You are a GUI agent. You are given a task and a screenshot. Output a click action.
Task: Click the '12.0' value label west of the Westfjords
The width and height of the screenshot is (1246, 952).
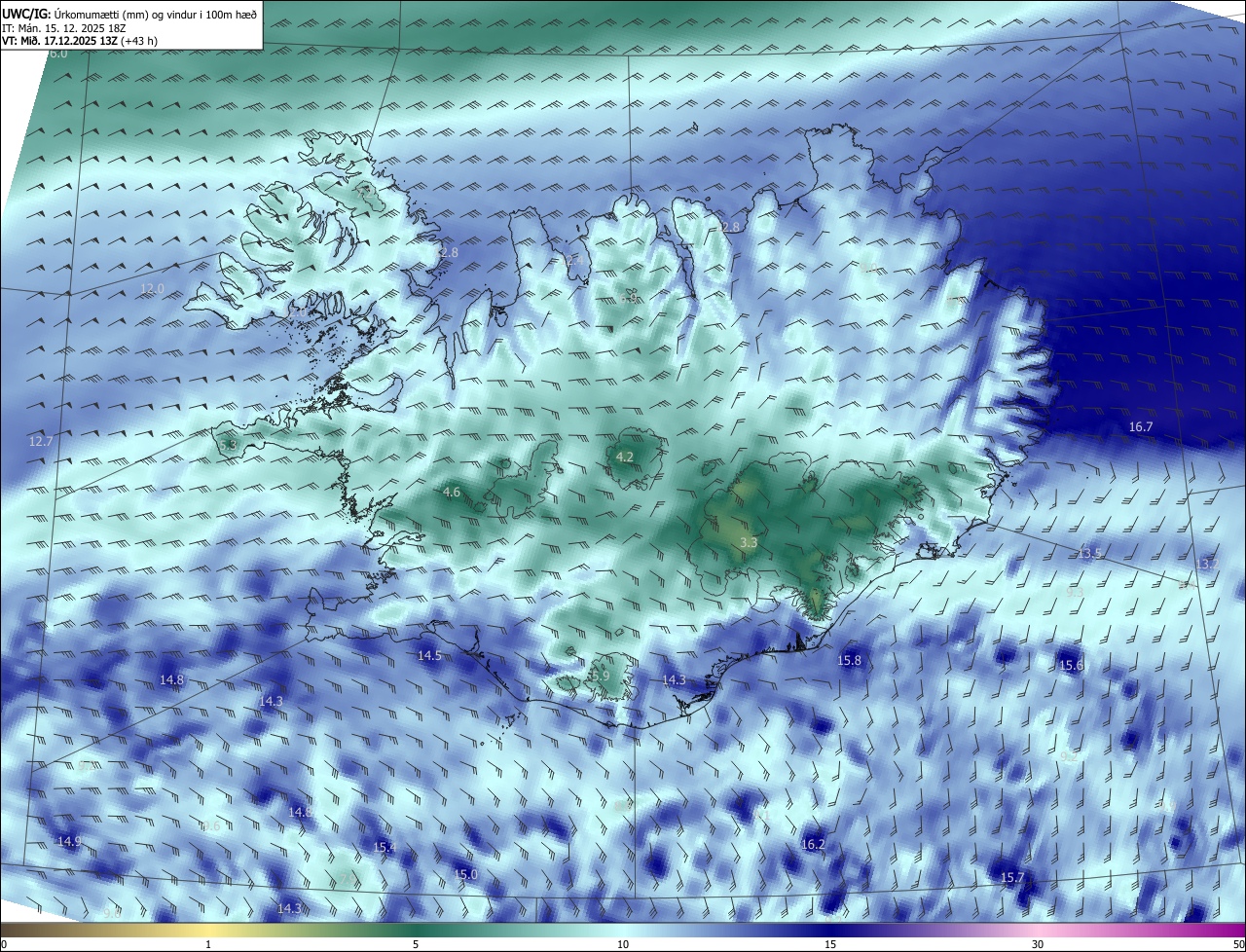pos(153,289)
